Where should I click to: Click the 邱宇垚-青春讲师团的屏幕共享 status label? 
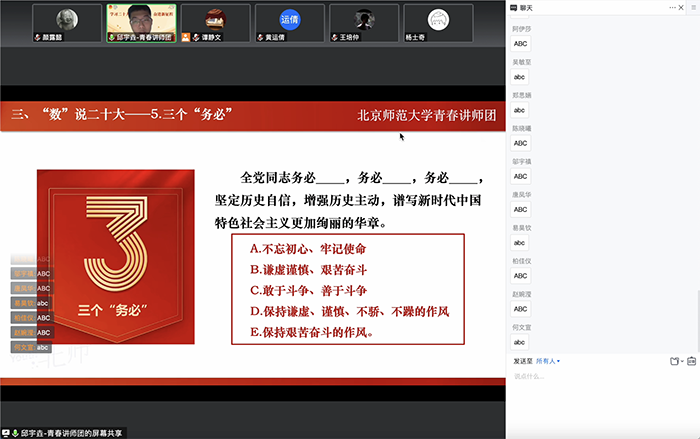pyautogui.click(x=73, y=433)
